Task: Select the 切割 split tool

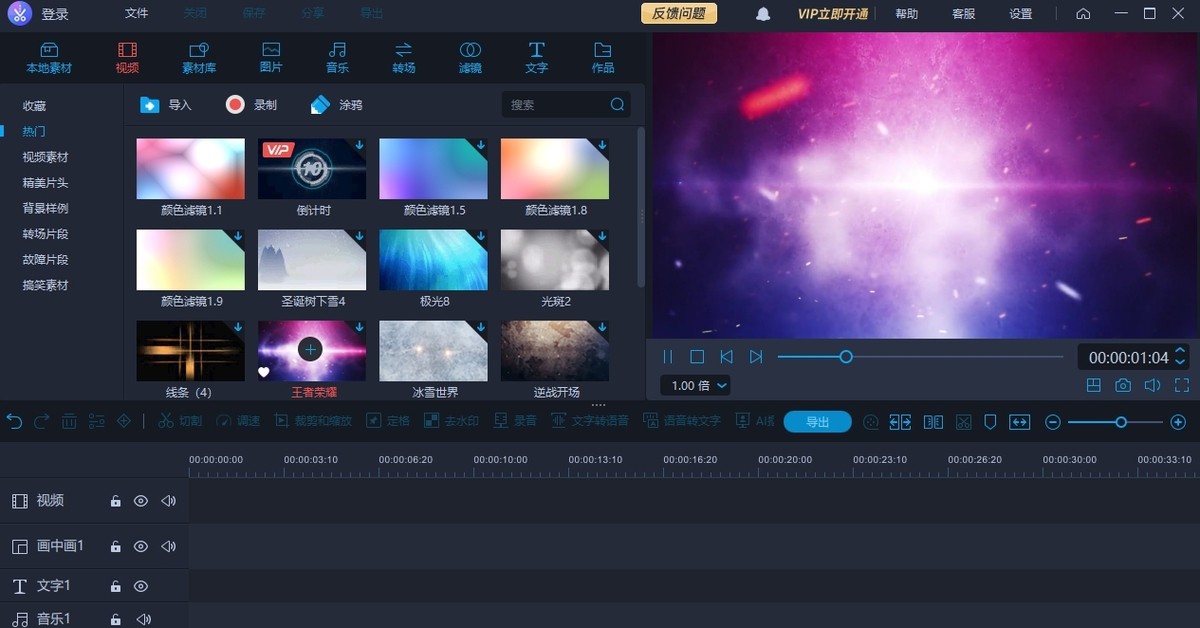Action: point(180,421)
